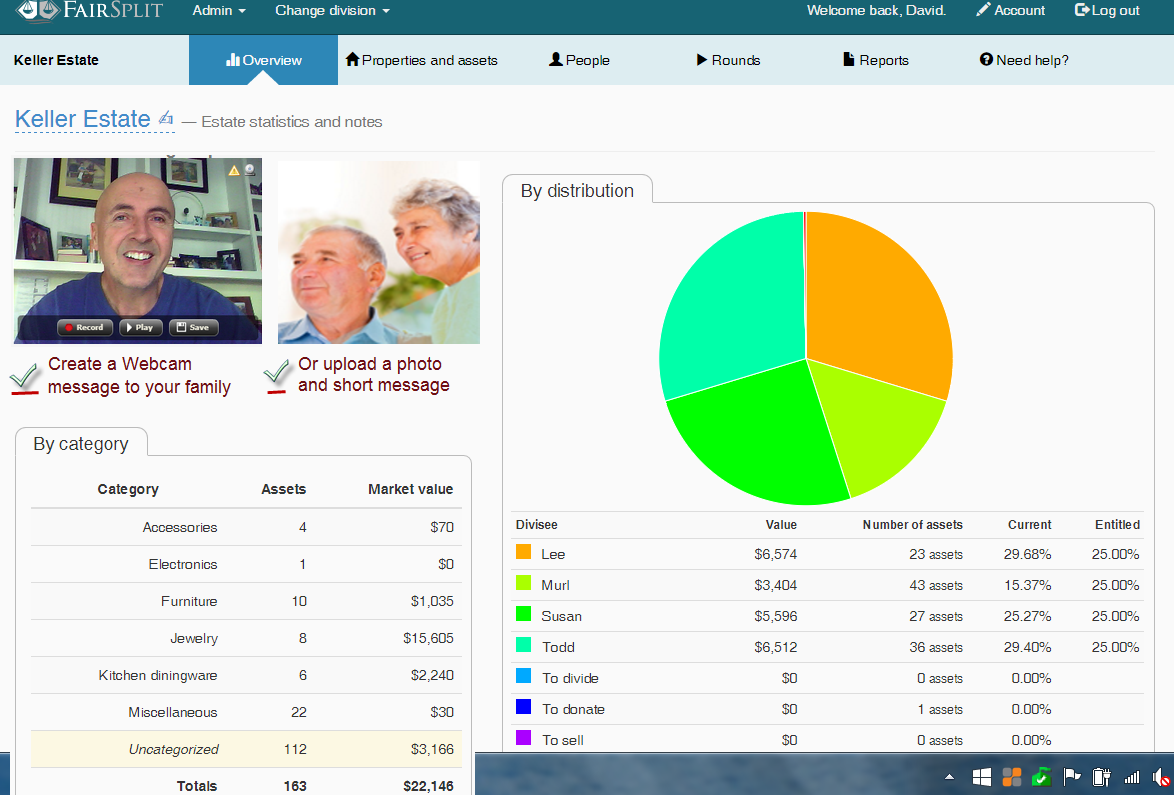Click Create a Webcam message link

point(139,375)
